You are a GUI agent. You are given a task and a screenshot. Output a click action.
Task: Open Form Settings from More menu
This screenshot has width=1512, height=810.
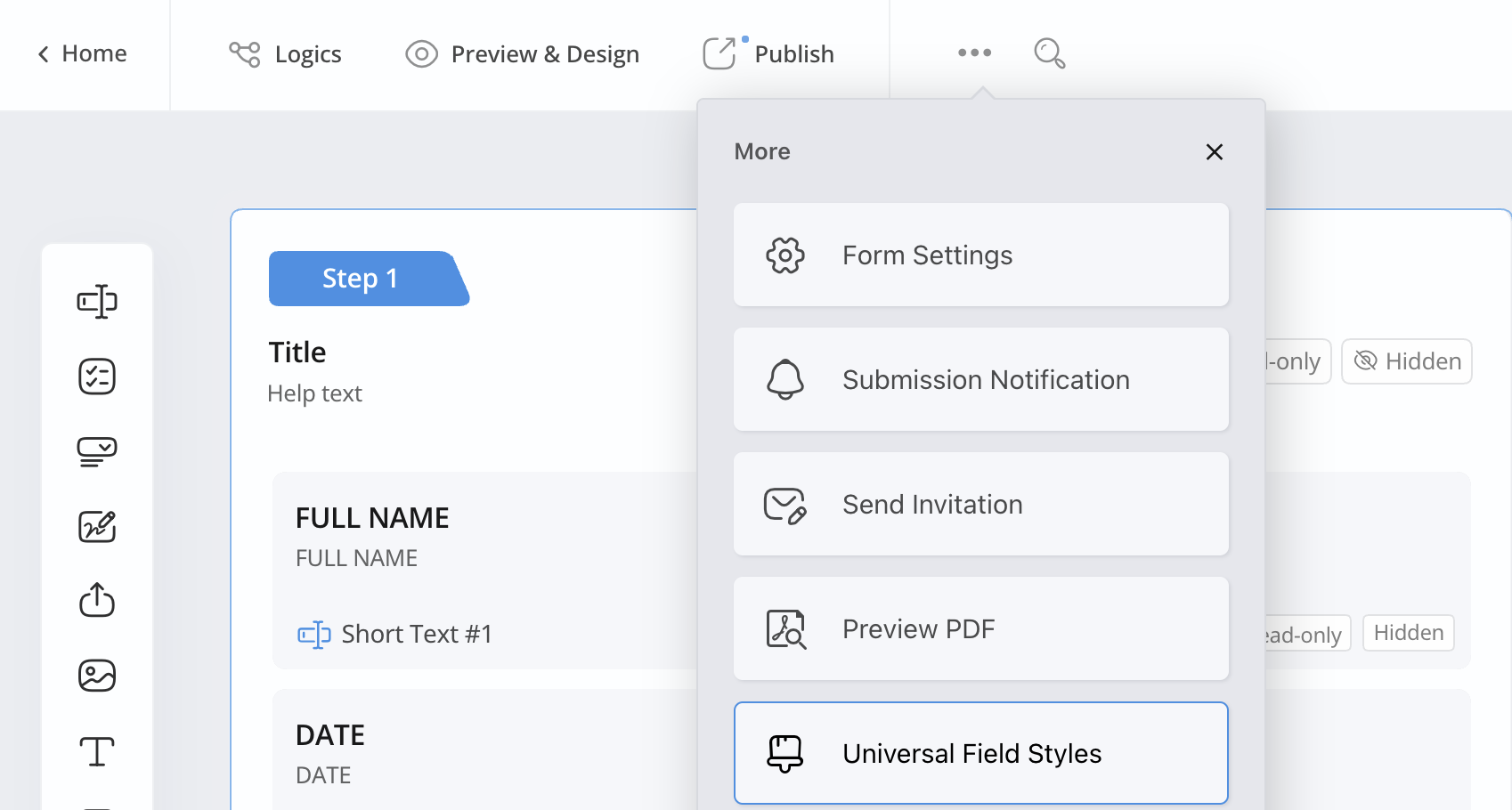(980, 255)
